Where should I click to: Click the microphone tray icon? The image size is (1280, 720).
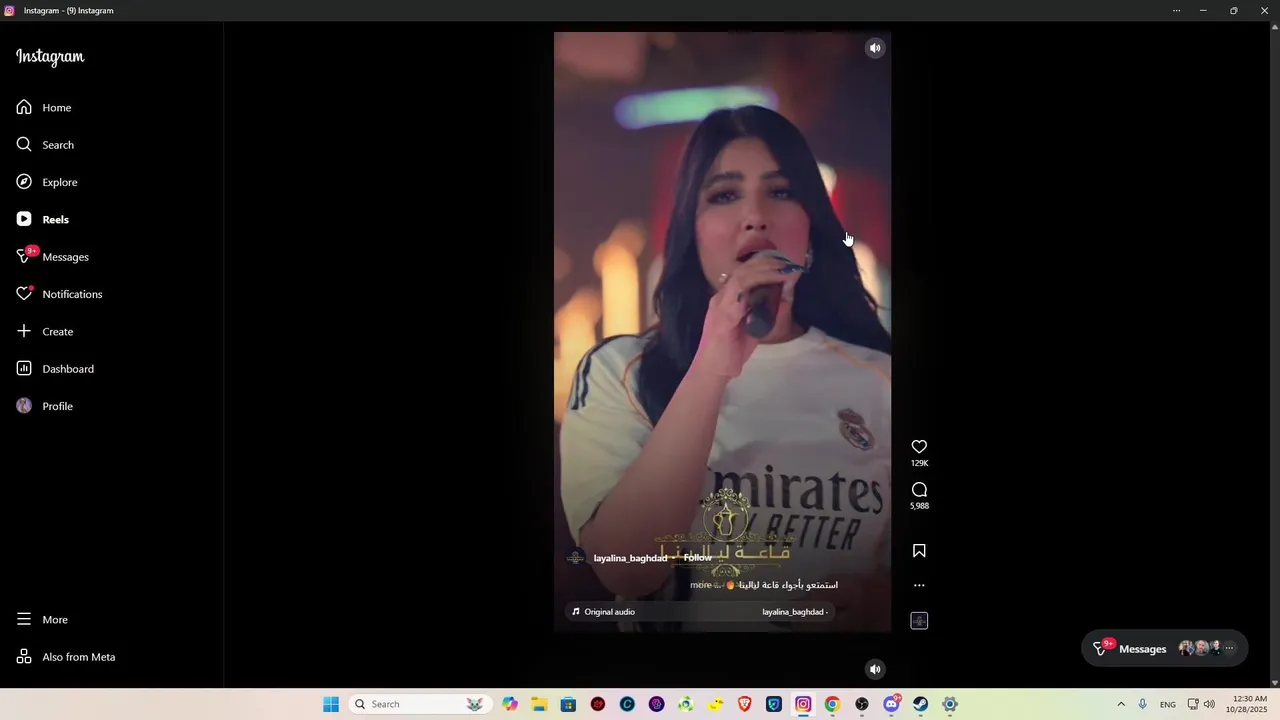tap(1143, 704)
